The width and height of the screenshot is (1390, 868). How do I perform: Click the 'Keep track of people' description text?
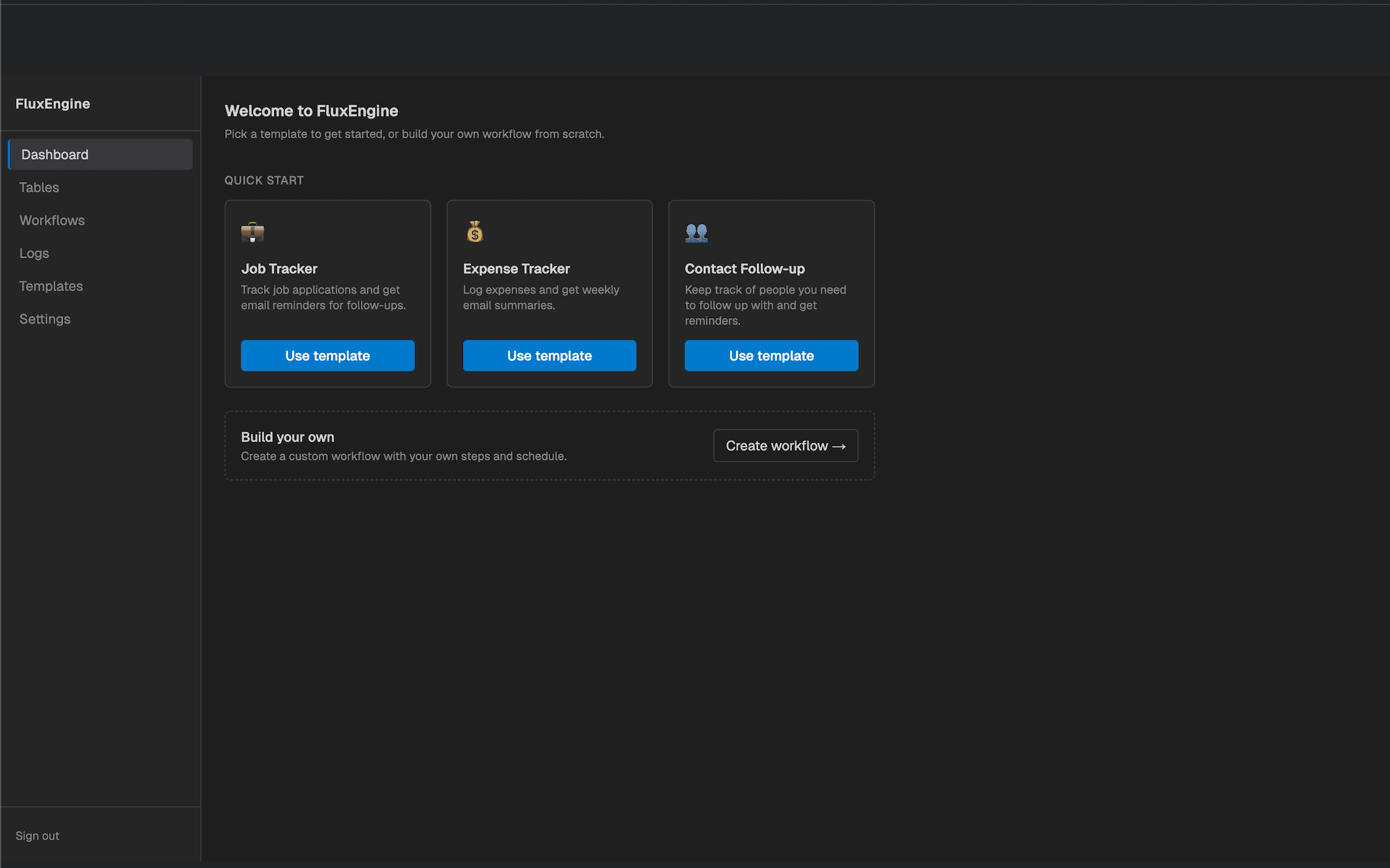766,305
